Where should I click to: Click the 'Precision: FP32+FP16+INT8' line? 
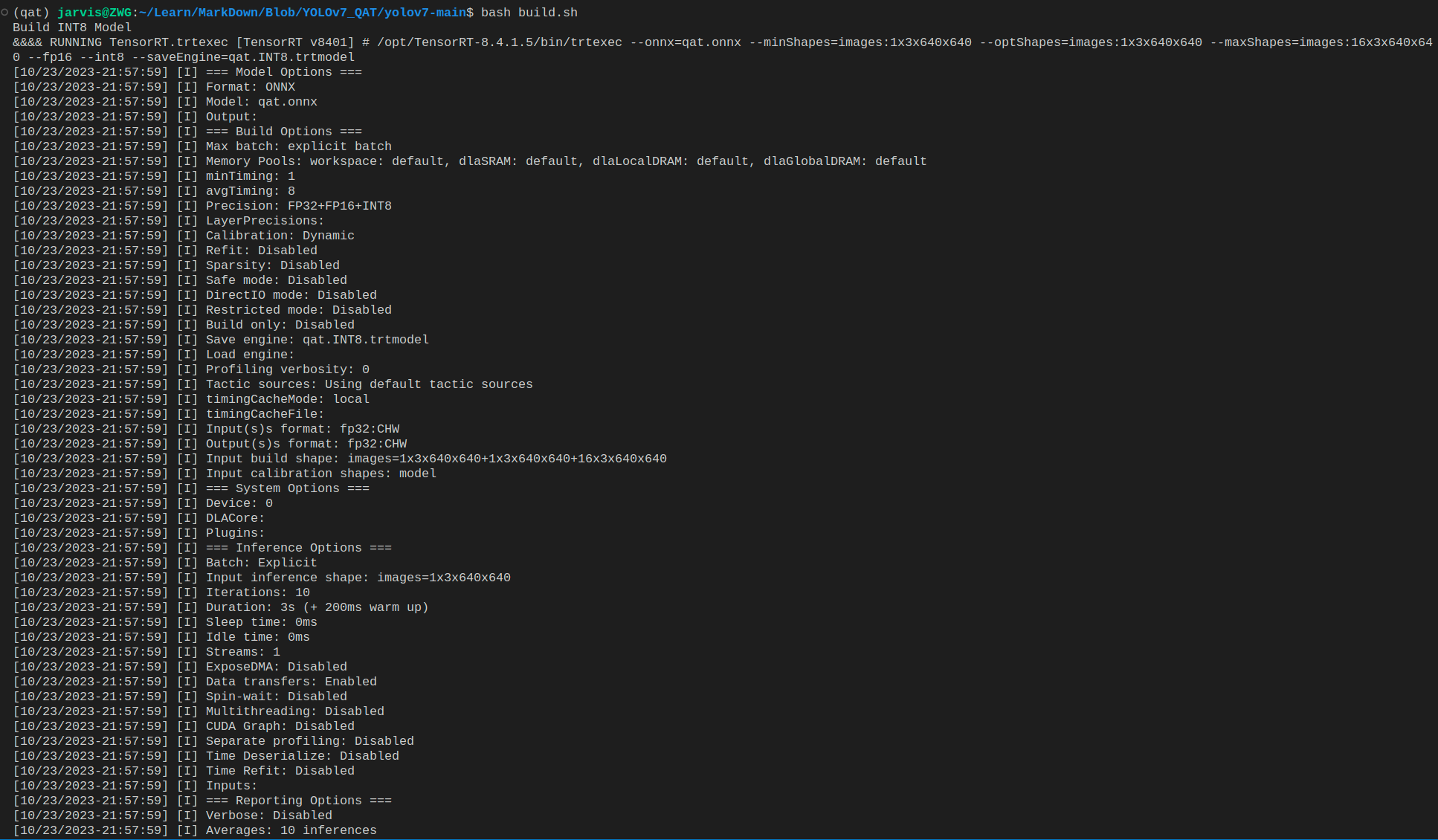(x=298, y=206)
